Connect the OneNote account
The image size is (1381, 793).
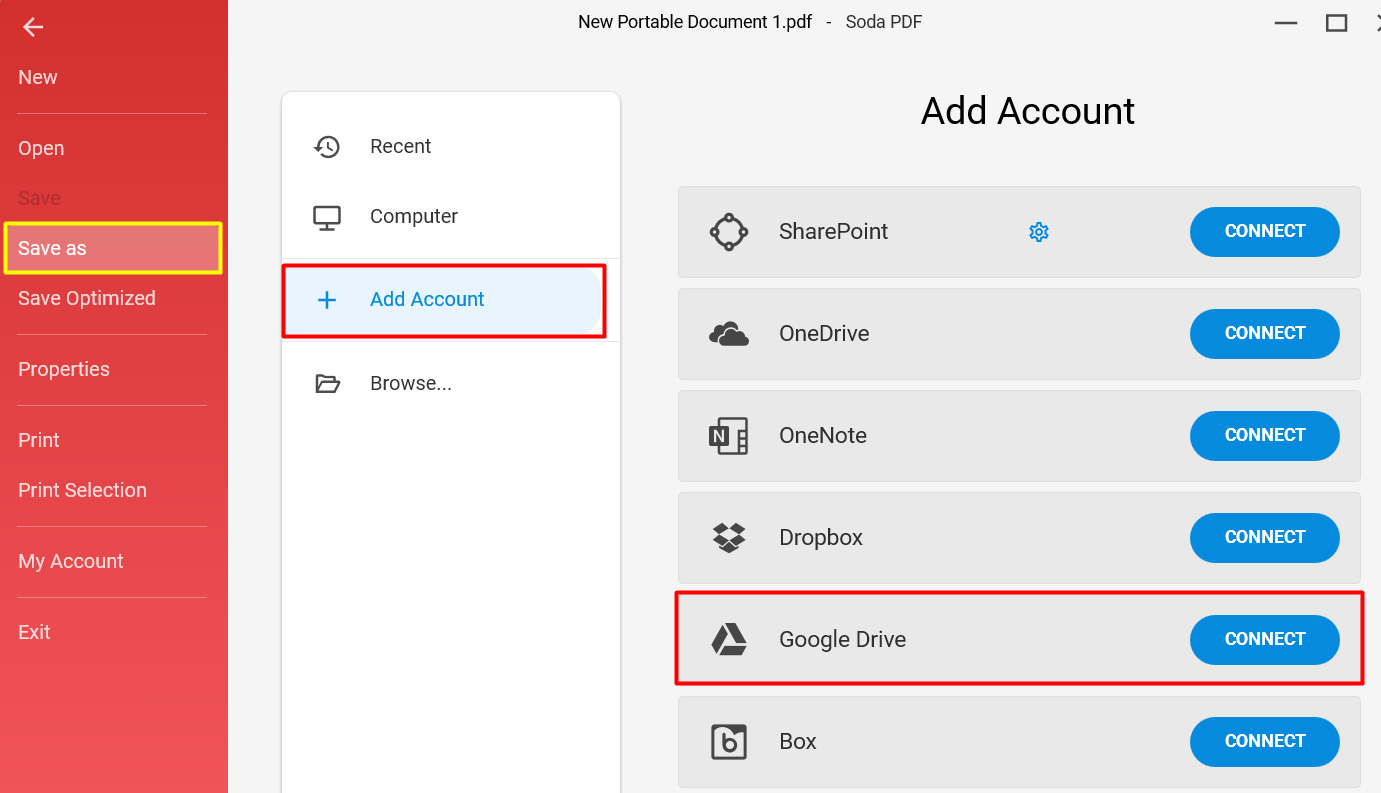tap(1264, 435)
